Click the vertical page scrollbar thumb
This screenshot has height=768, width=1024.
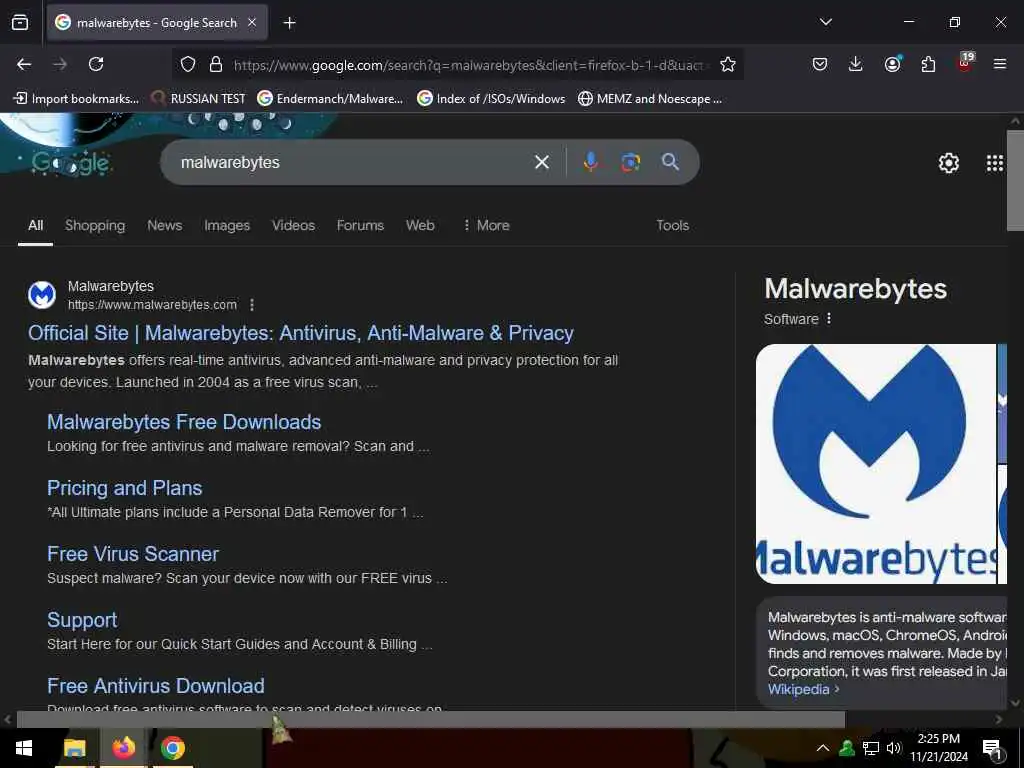[x=1015, y=181]
